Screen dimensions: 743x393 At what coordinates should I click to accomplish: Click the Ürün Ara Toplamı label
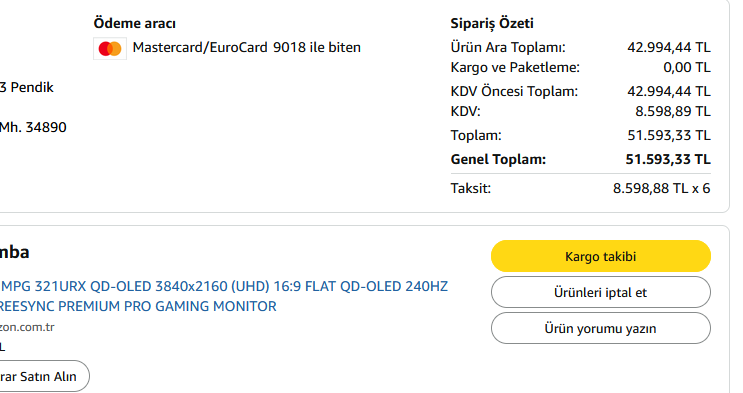pos(507,47)
